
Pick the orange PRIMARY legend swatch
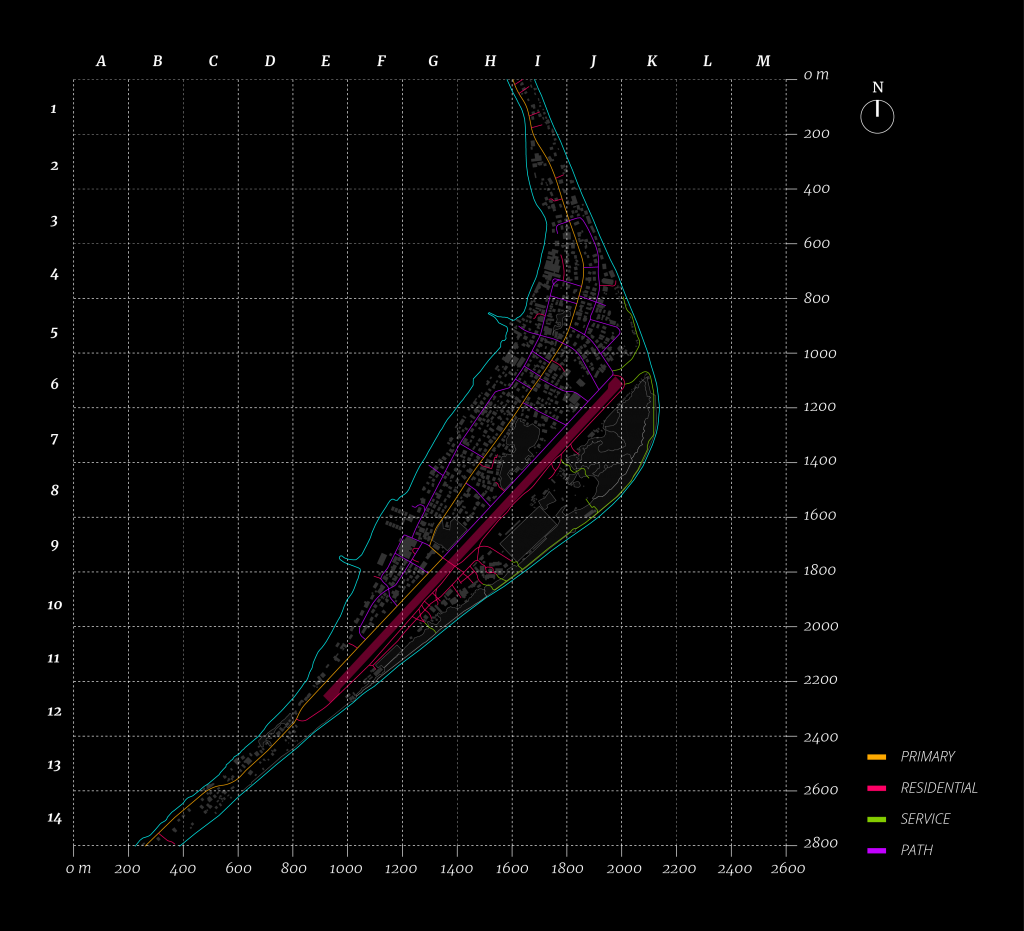(877, 757)
